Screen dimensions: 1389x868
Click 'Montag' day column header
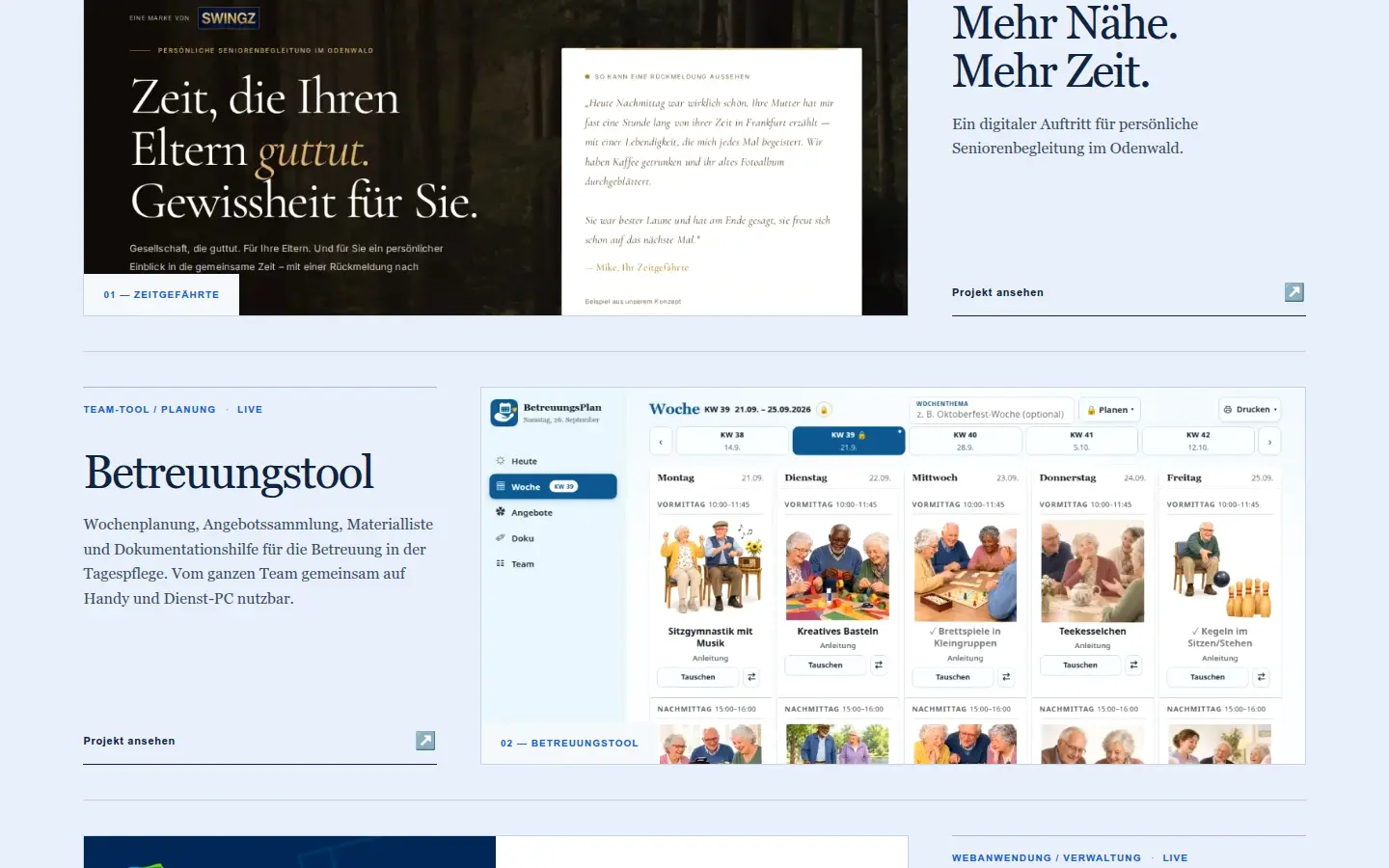675,478
